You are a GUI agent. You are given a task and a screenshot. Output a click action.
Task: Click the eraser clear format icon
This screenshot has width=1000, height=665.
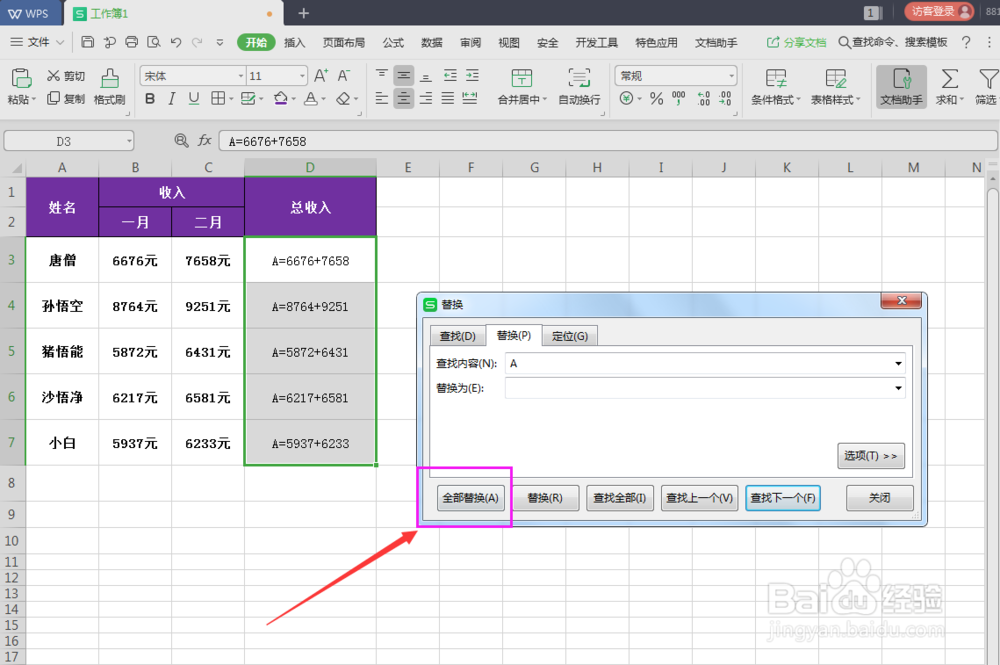pos(343,98)
